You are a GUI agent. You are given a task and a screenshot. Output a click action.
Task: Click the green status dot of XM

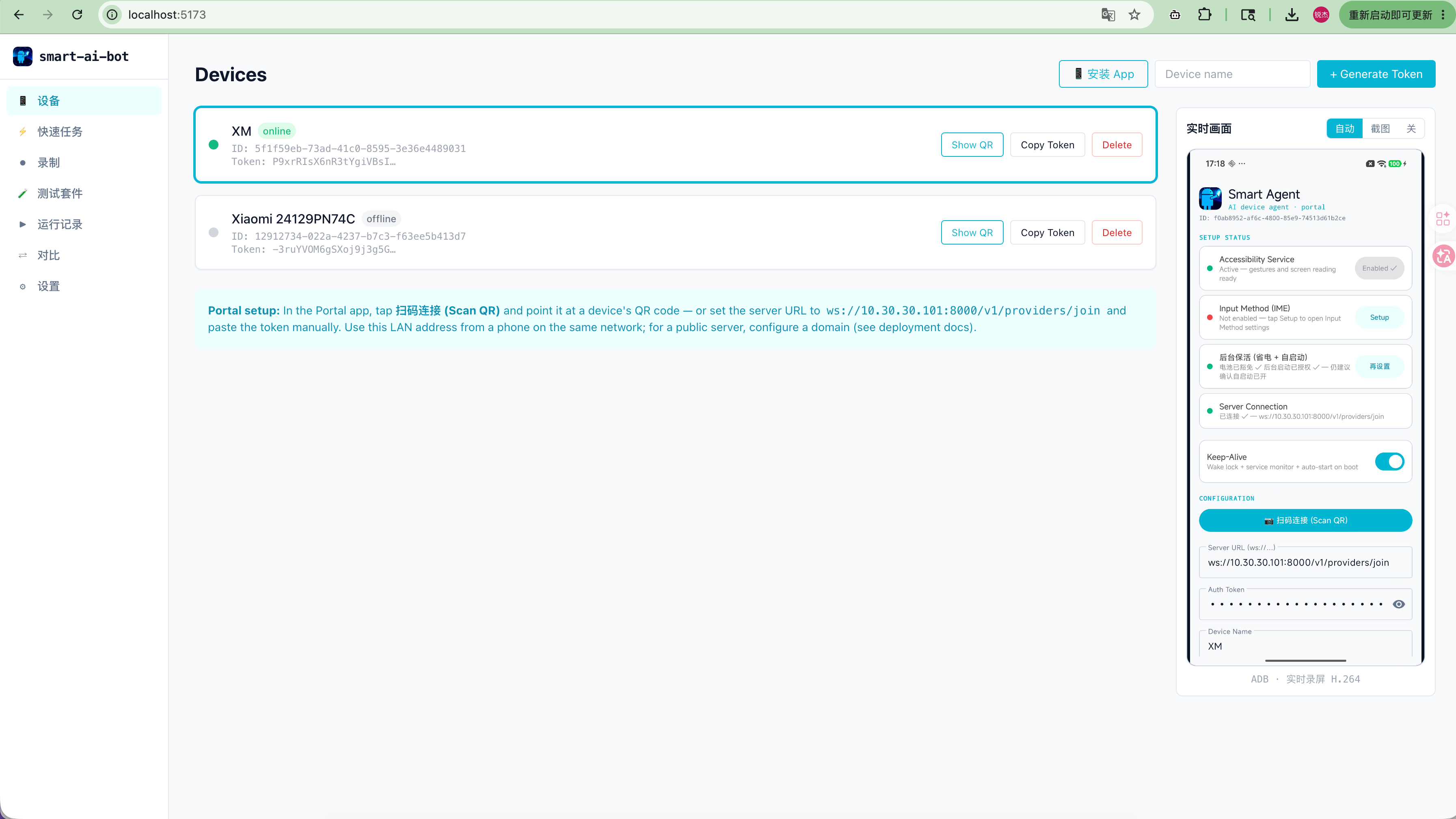coord(214,145)
